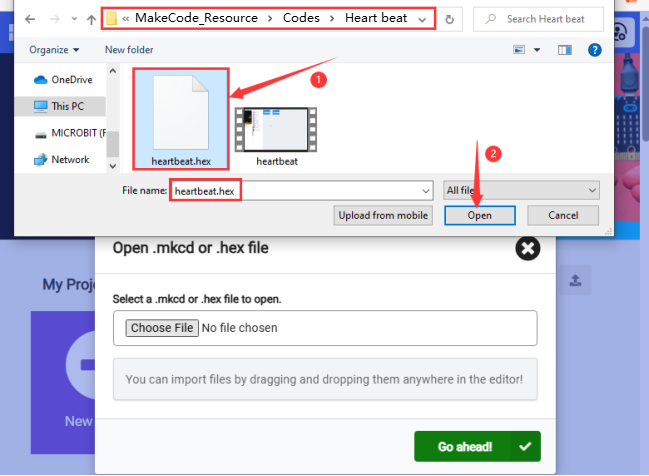Viewport: 649px width, 476px height.
Task: Toggle the preview pane
Action: point(565,50)
